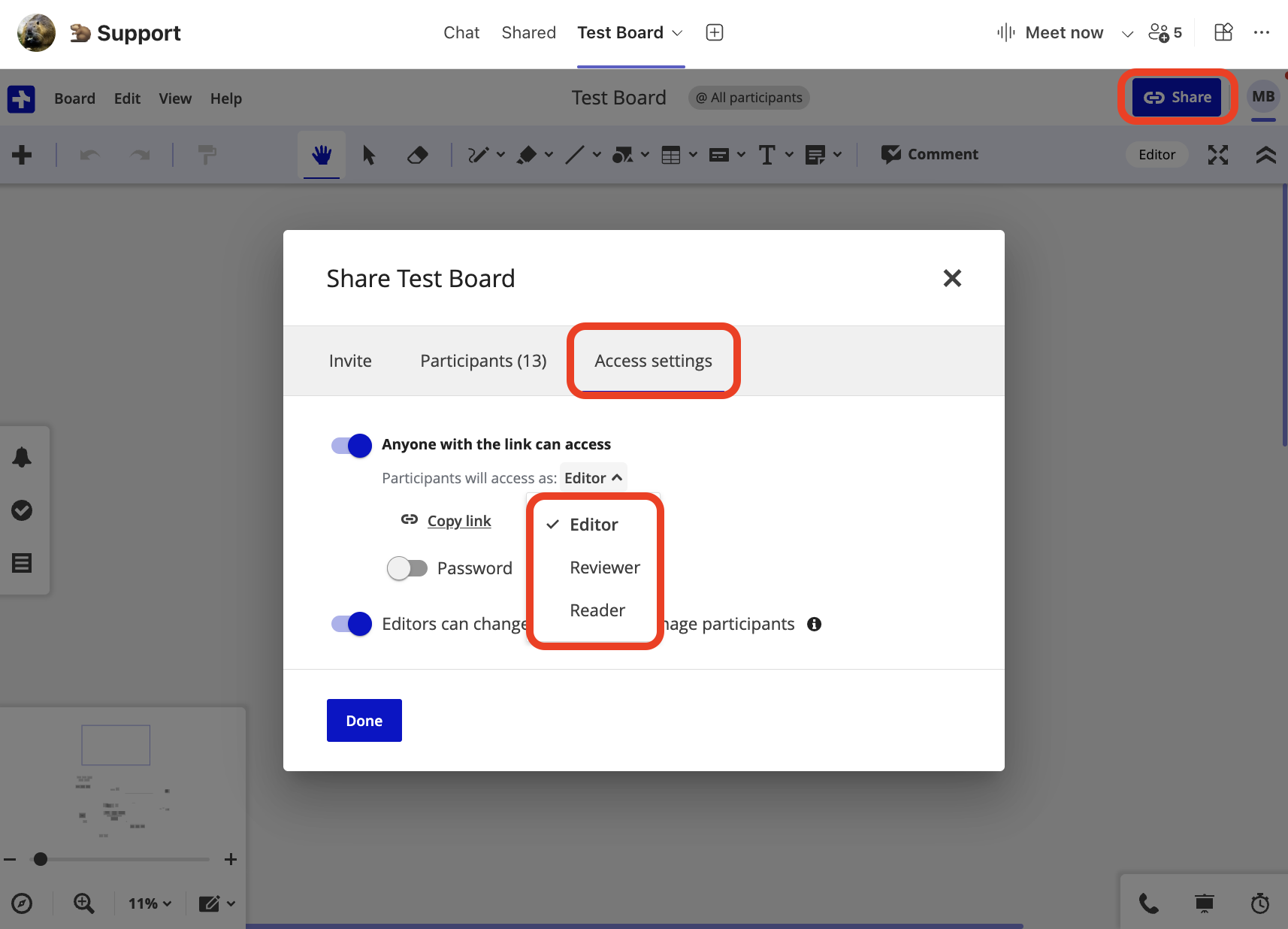Choose Reviewer from the role list
1288x929 pixels.
click(x=604, y=567)
